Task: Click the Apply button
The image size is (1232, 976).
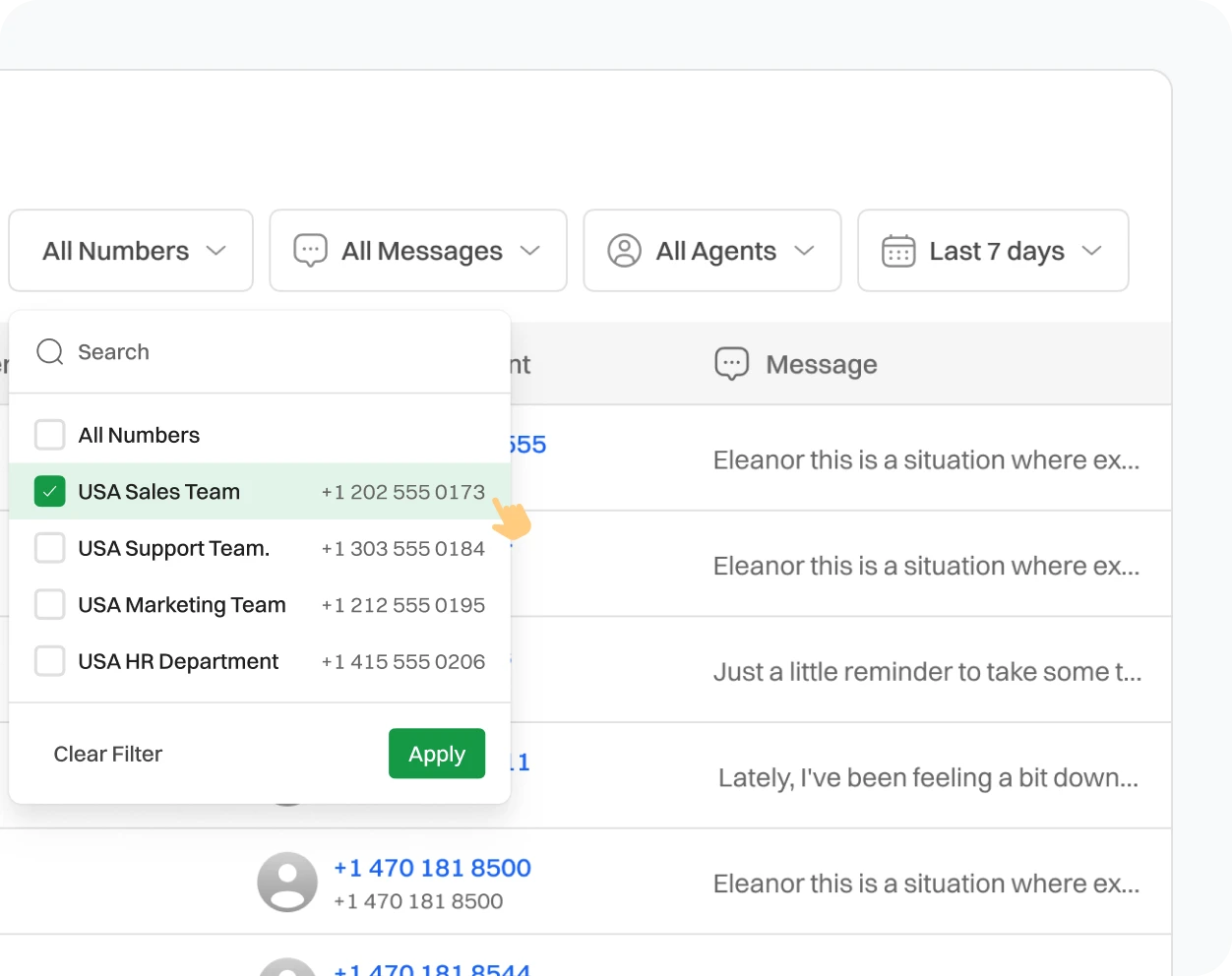Action: coord(436,754)
